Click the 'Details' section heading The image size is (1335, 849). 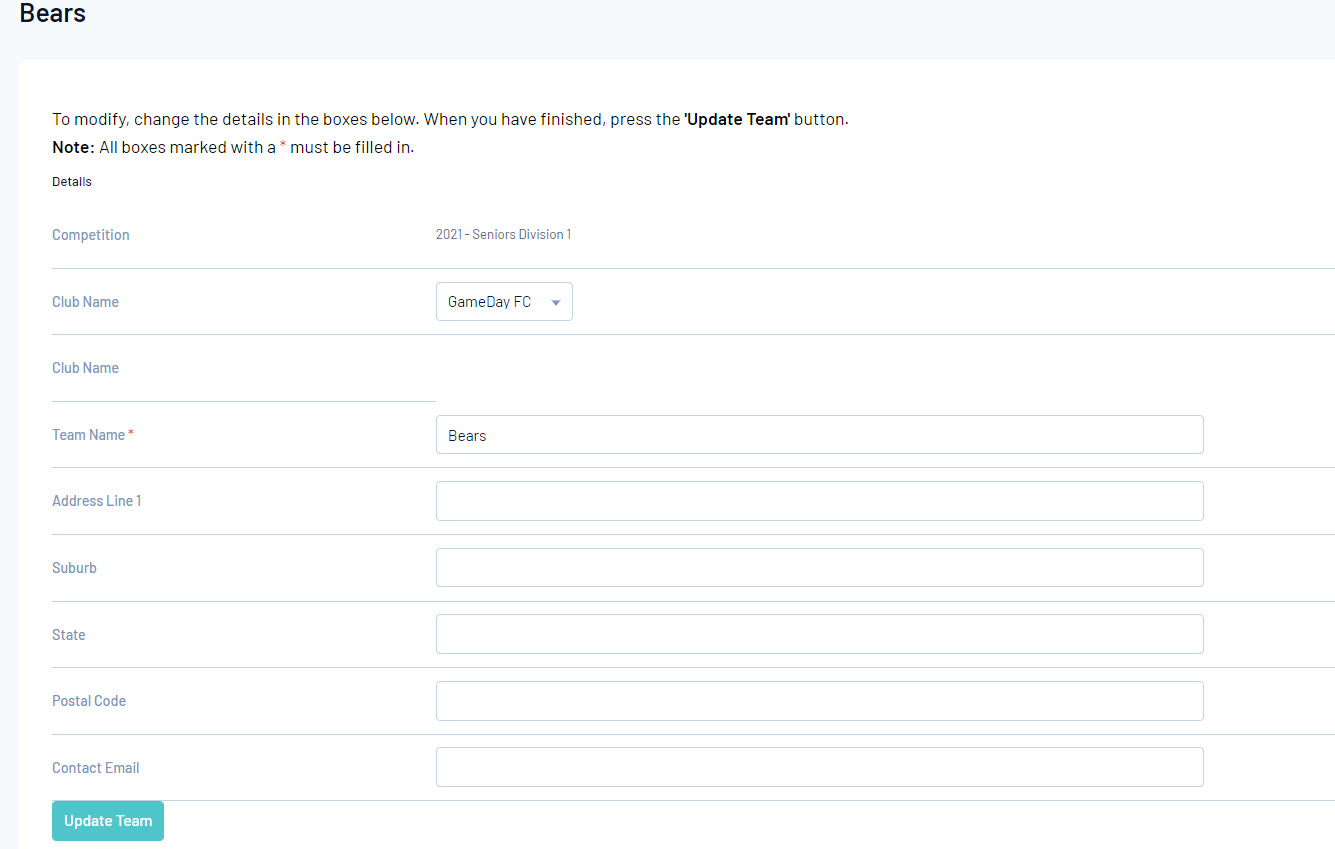72,182
